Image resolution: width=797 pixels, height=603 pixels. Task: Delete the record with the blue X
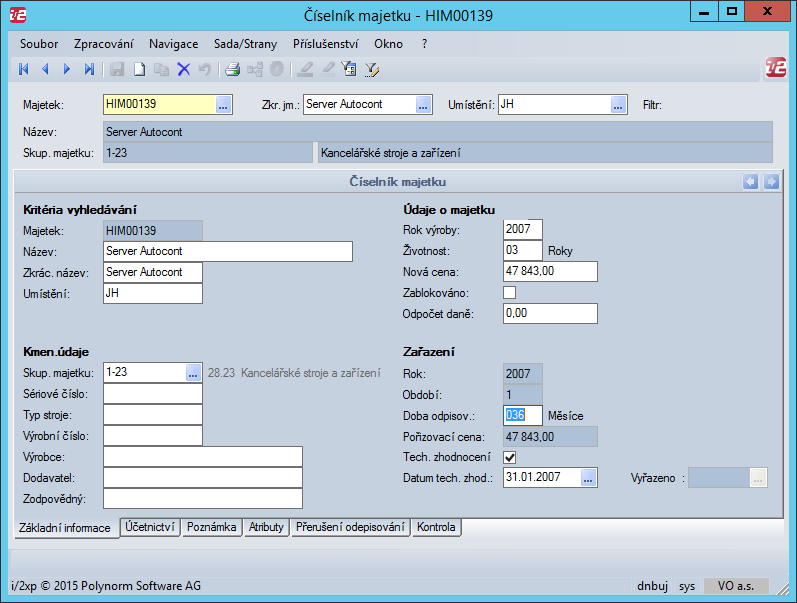(183, 69)
